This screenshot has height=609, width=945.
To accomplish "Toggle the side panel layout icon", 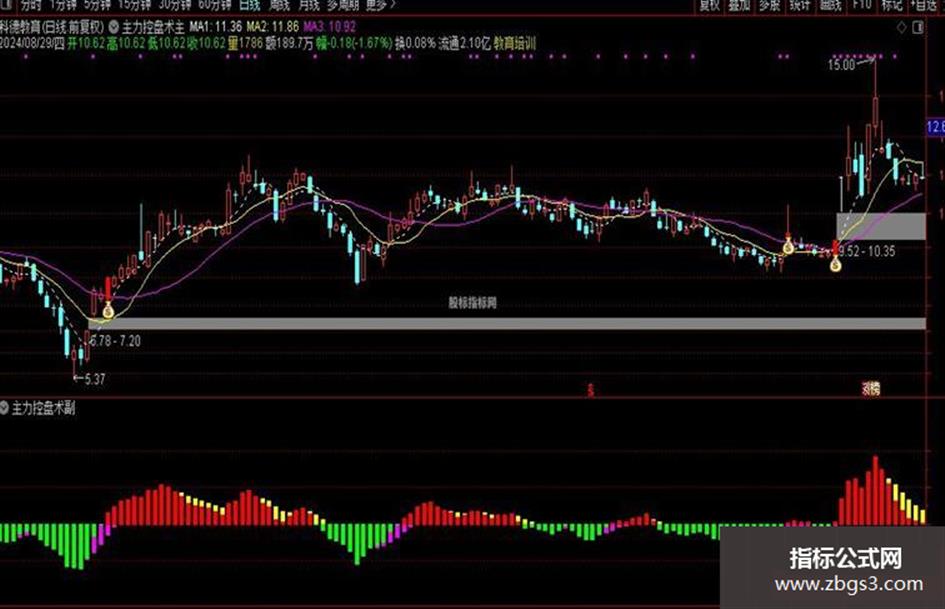I will click(x=918, y=27).
